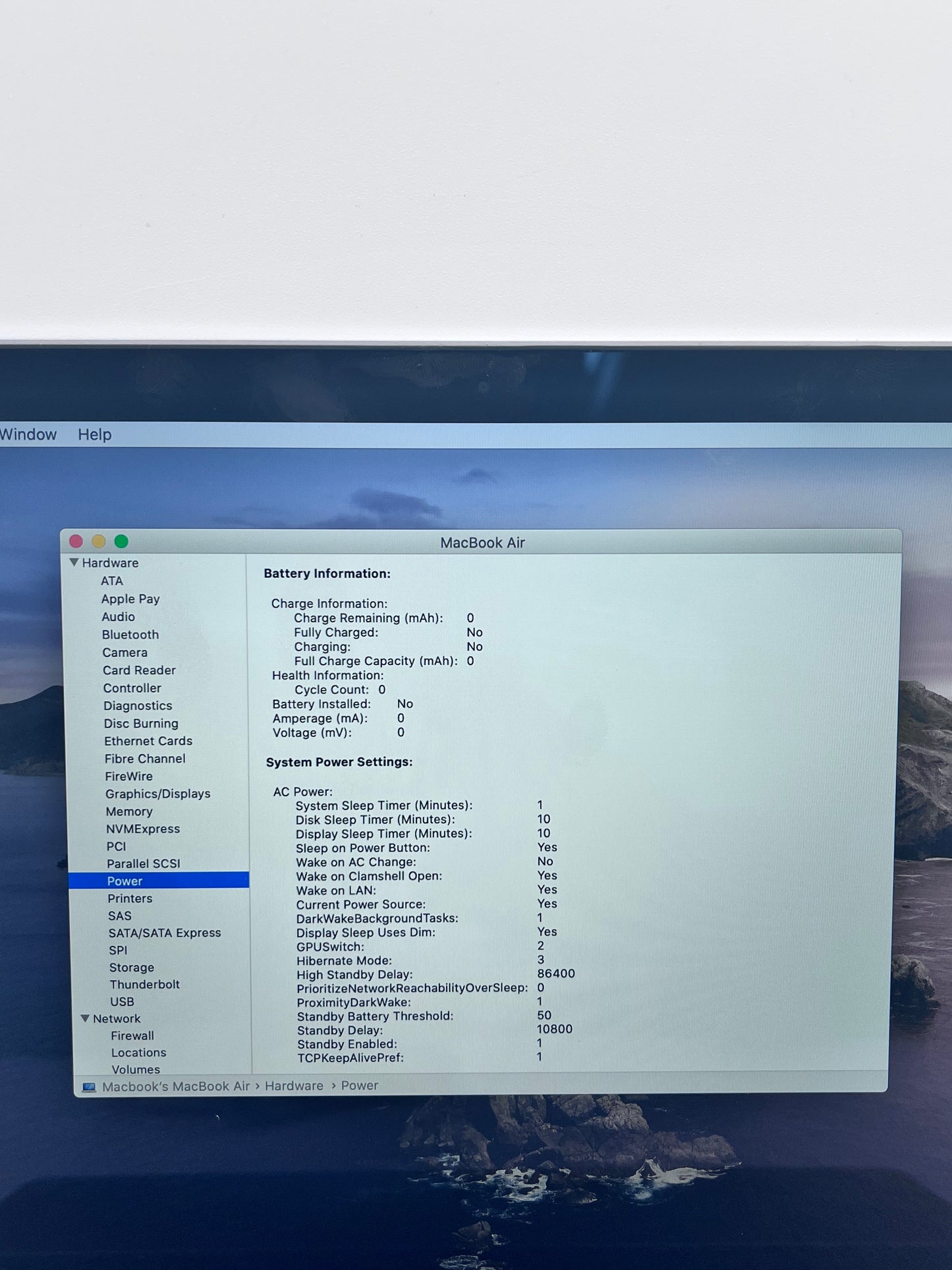This screenshot has width=952, height=1270.
Task: Click the GPUSwitch row
Action: coord(420,946)
